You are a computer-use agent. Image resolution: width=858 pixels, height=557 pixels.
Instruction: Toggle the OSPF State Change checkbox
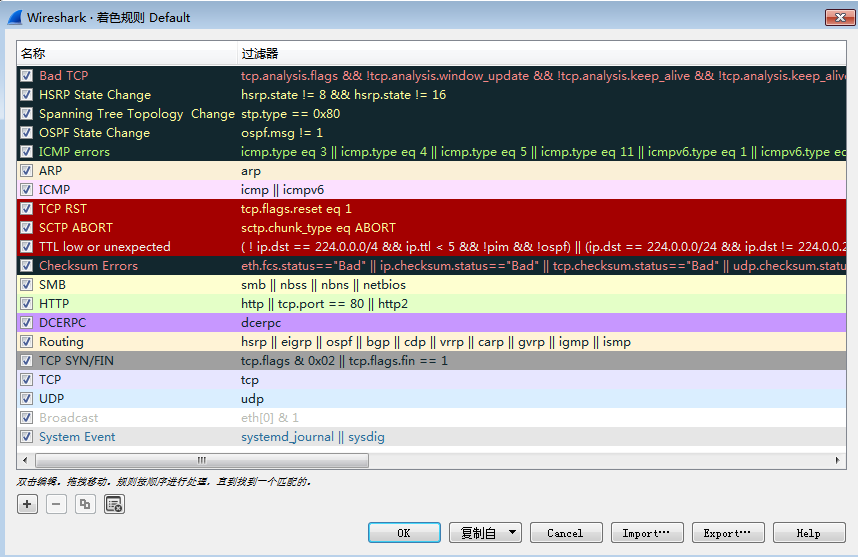(x=26, y=132)
